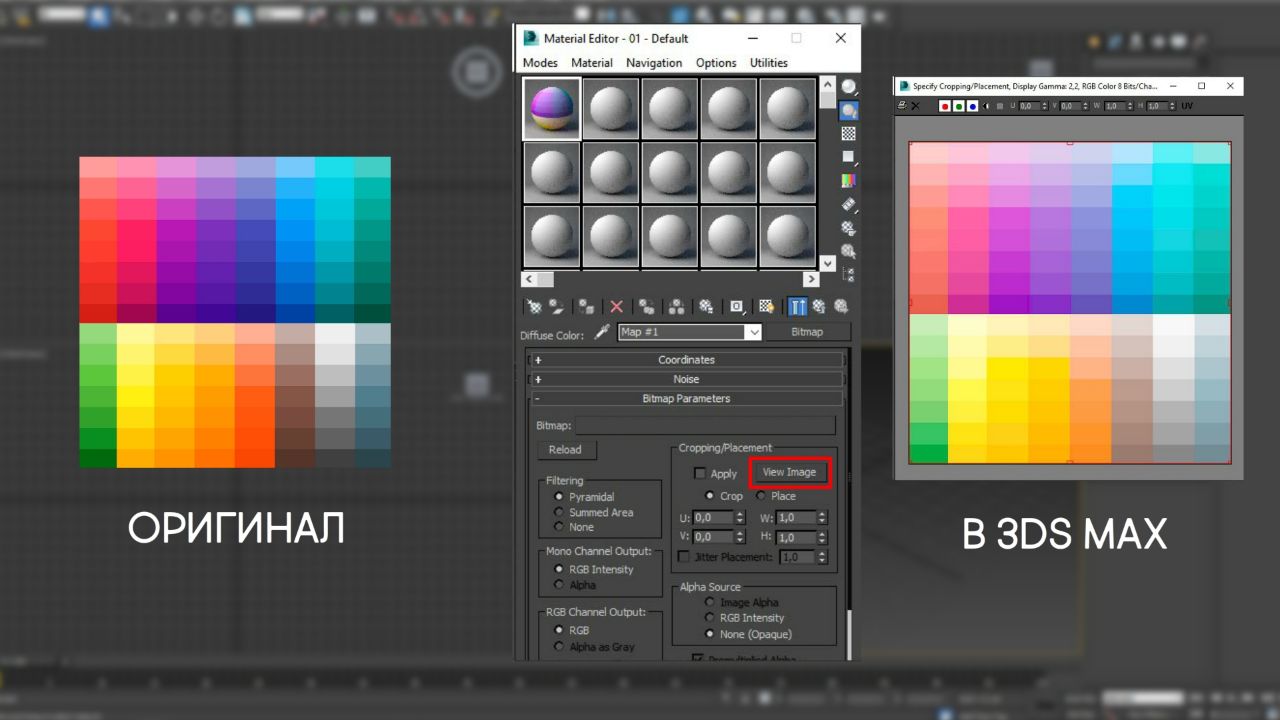1280x720 pixels.
Task: Click the empty Bitmap file path button
Action: 705,426
